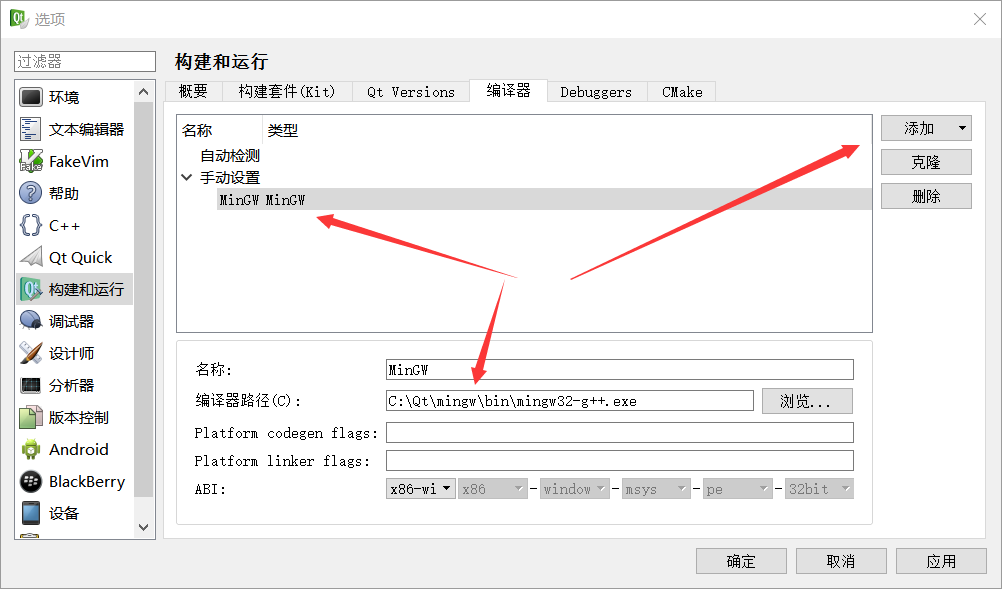The image size is (1002, 589).
Task: Switch to the CMake tab
Action: [x=682, y=91]
